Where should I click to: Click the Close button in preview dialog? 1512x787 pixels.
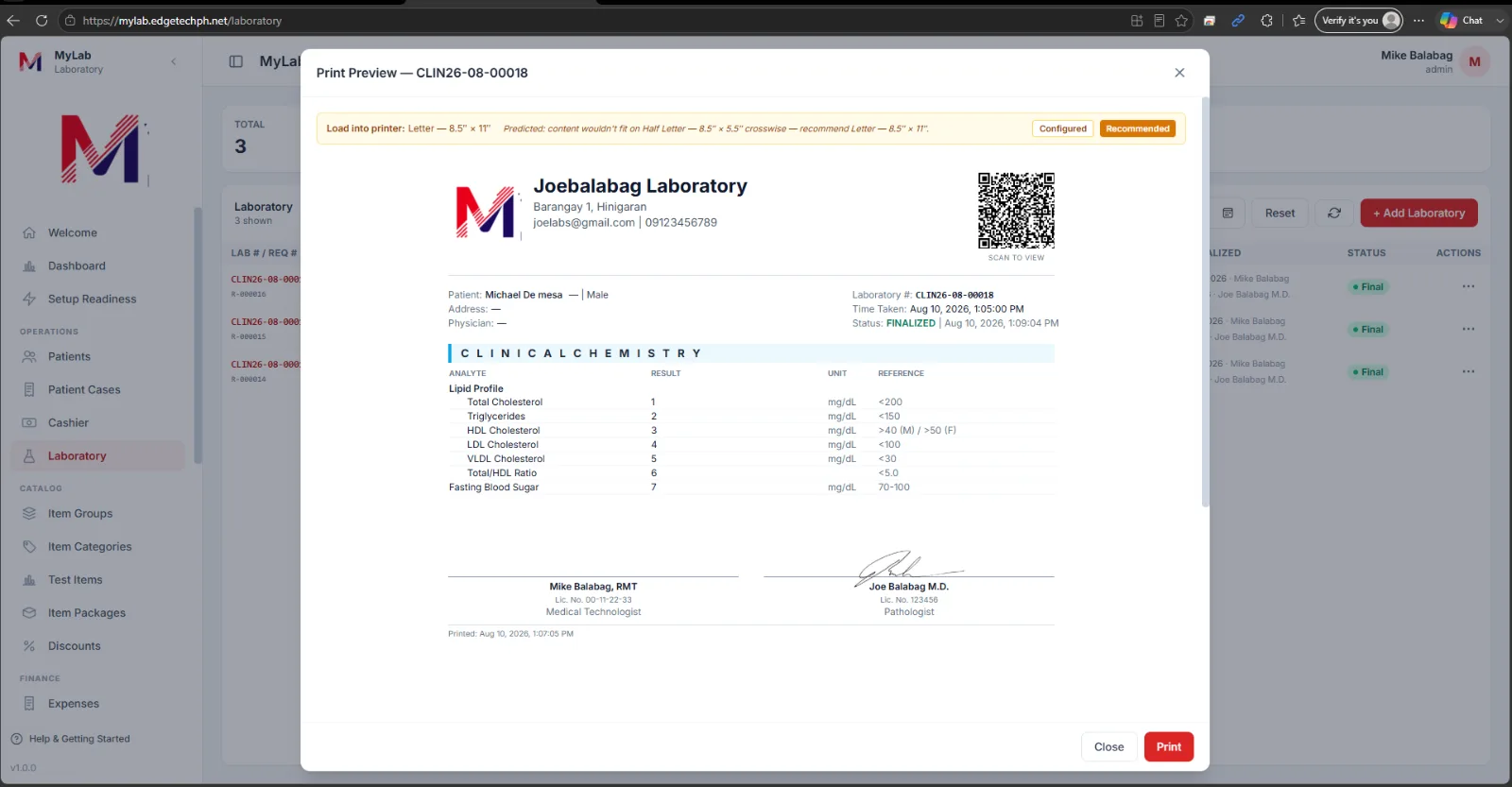[x=1108, y=746]
